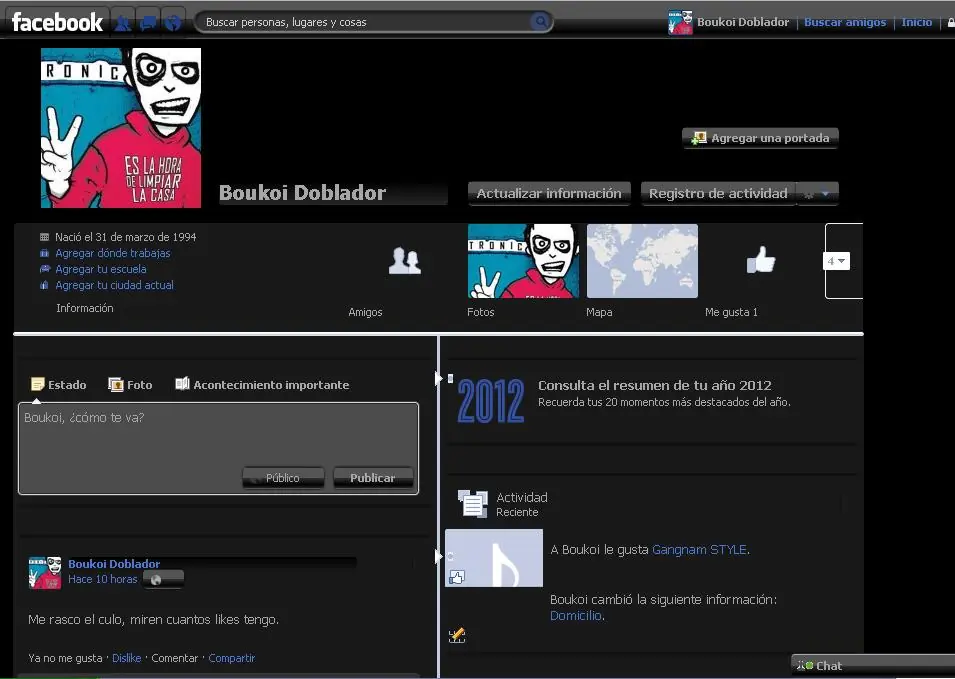Open Consulta el resumen de tu año 2012
955x679 pixels.
pos(655,385)
